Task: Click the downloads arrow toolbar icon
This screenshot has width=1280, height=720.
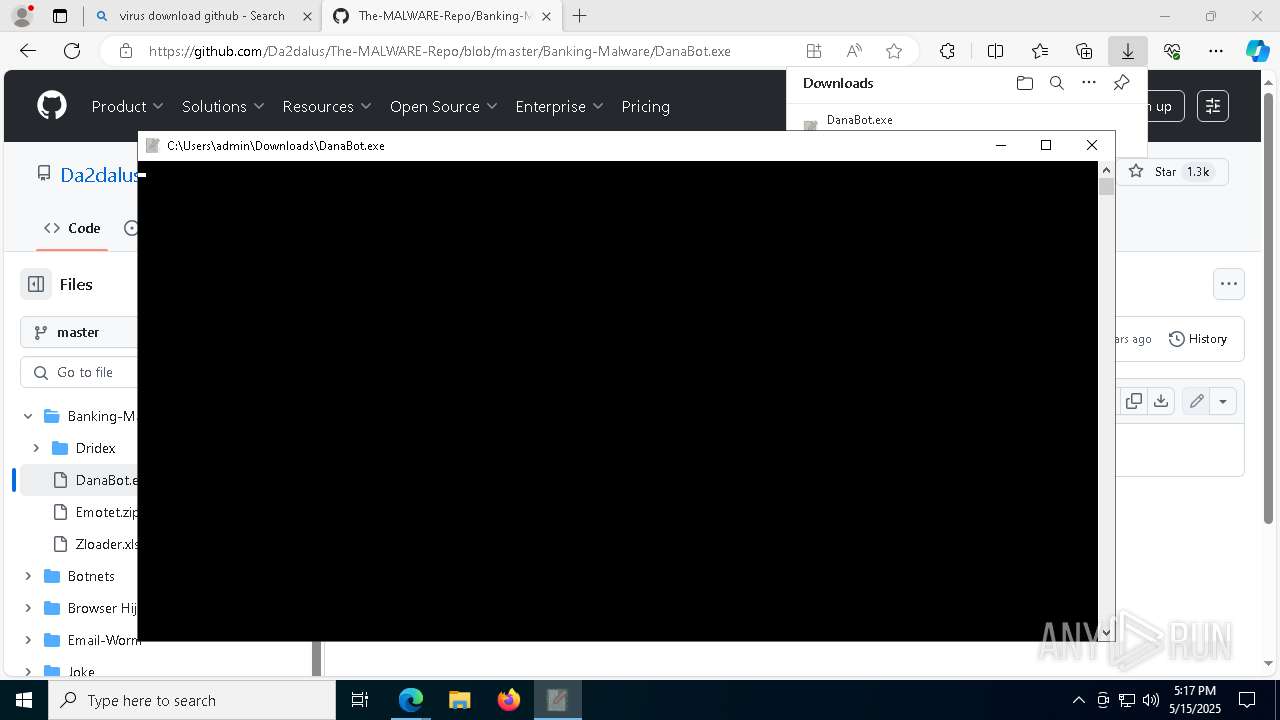Action: pos(1128,51)
